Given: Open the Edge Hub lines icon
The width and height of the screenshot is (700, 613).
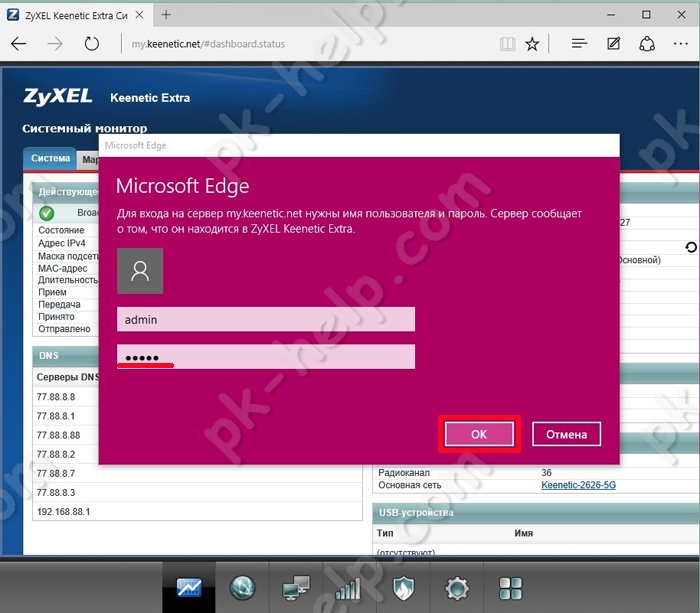Looking at the screenshot, I should 579,43.
